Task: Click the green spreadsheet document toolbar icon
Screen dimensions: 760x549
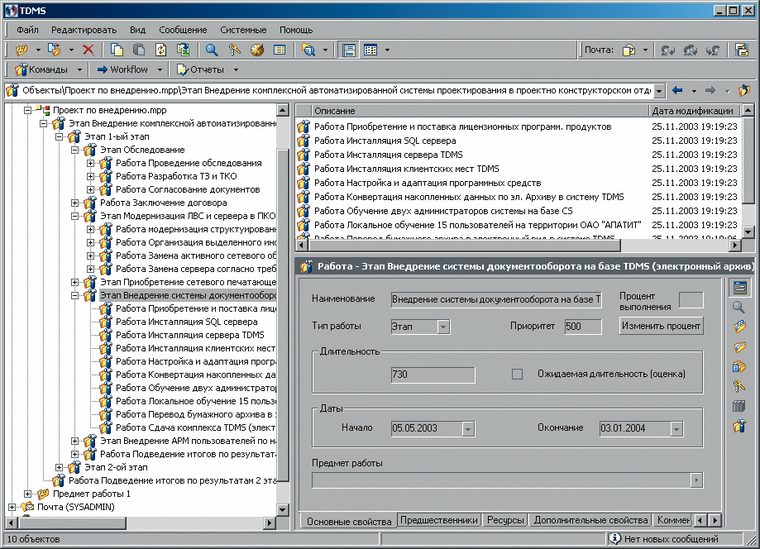Action: point(183,49)
